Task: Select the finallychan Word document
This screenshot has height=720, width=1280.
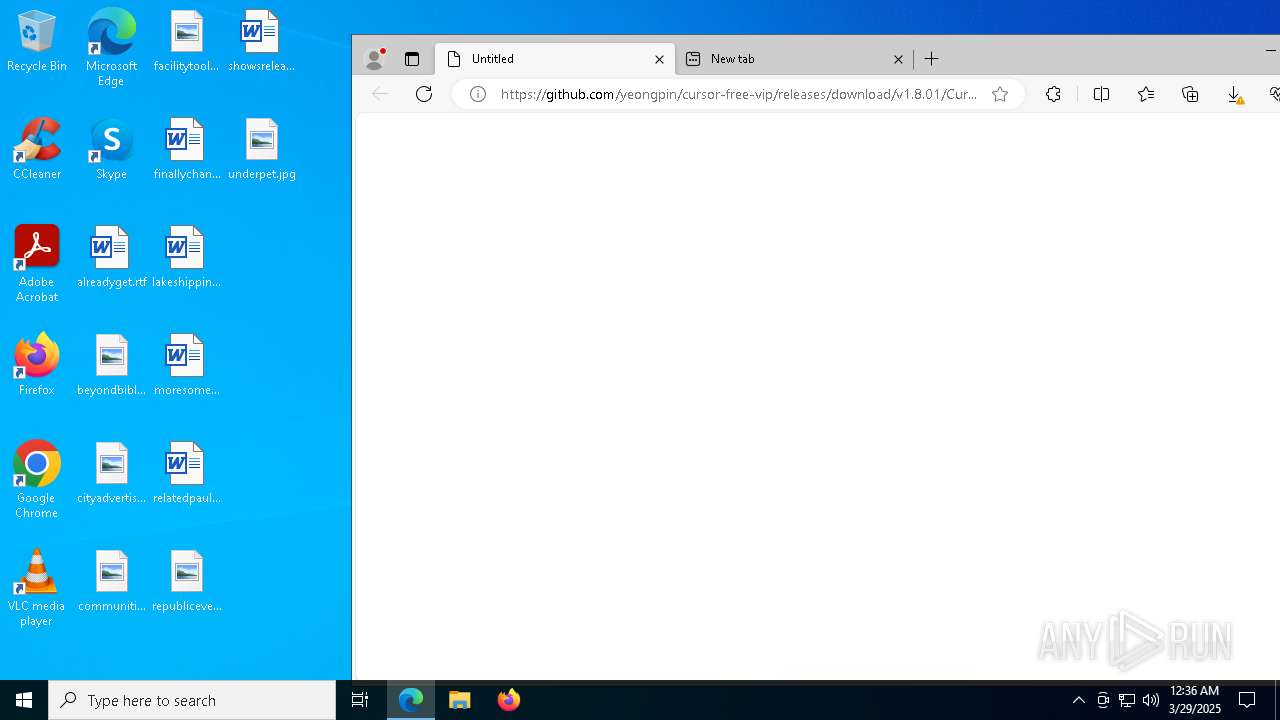Action: [186, 149]
